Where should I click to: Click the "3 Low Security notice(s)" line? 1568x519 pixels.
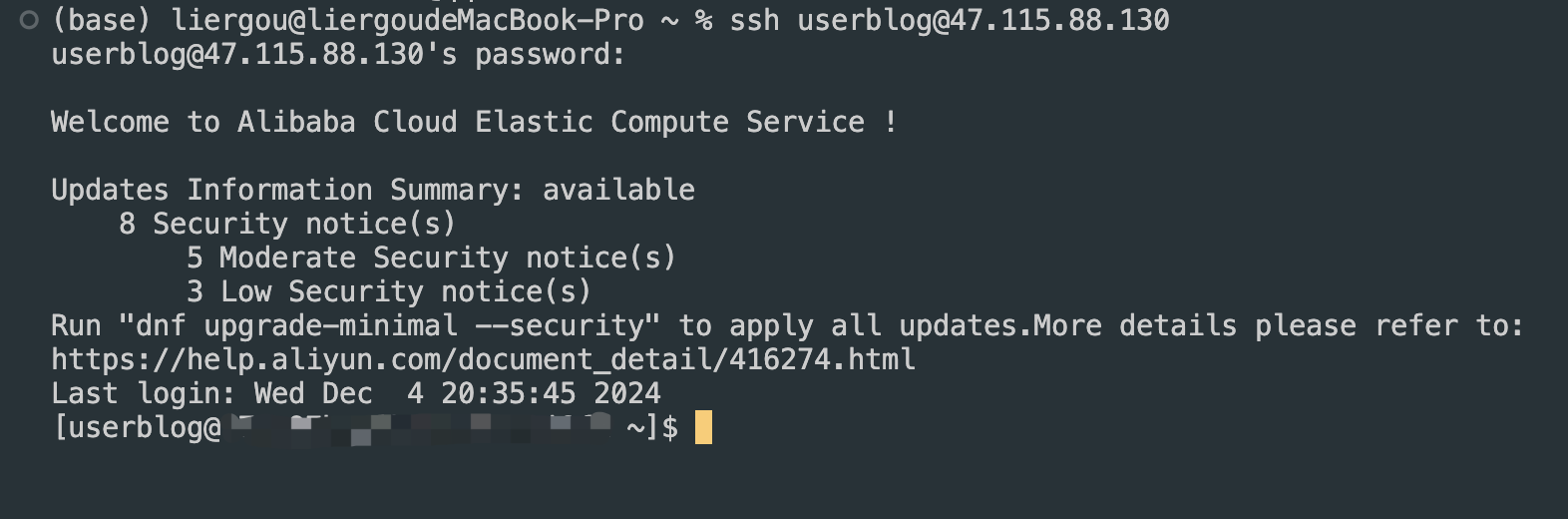click(389, 291)
